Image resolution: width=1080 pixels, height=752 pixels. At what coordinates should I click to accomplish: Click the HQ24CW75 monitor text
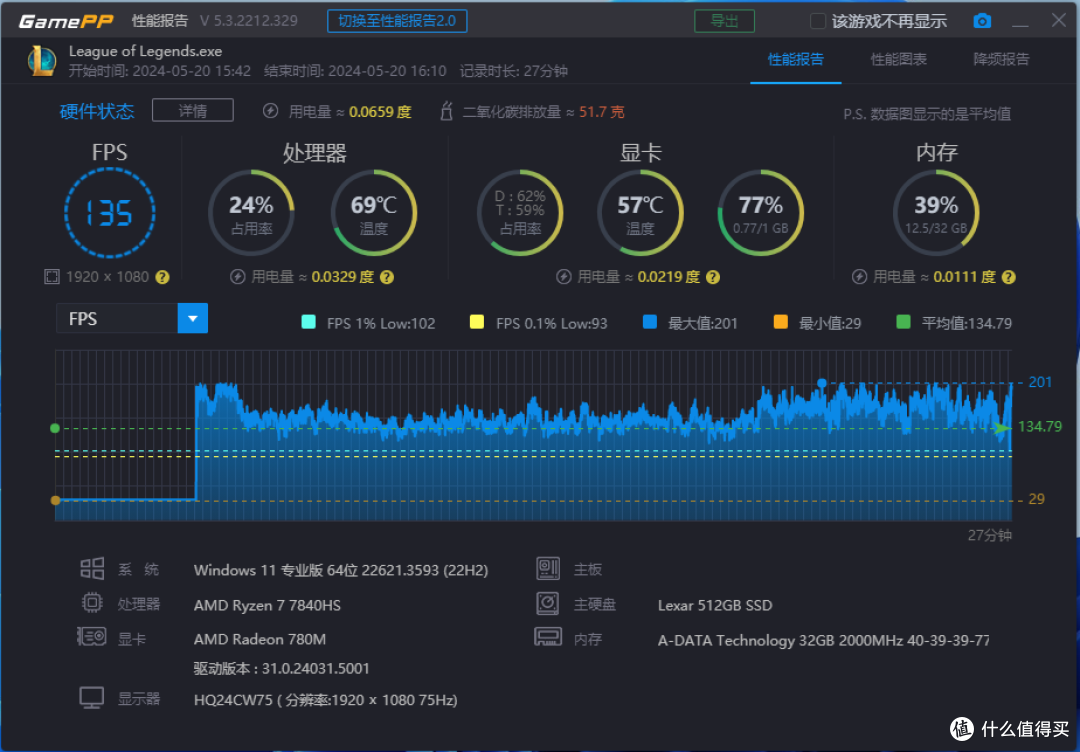pos(326,700)
